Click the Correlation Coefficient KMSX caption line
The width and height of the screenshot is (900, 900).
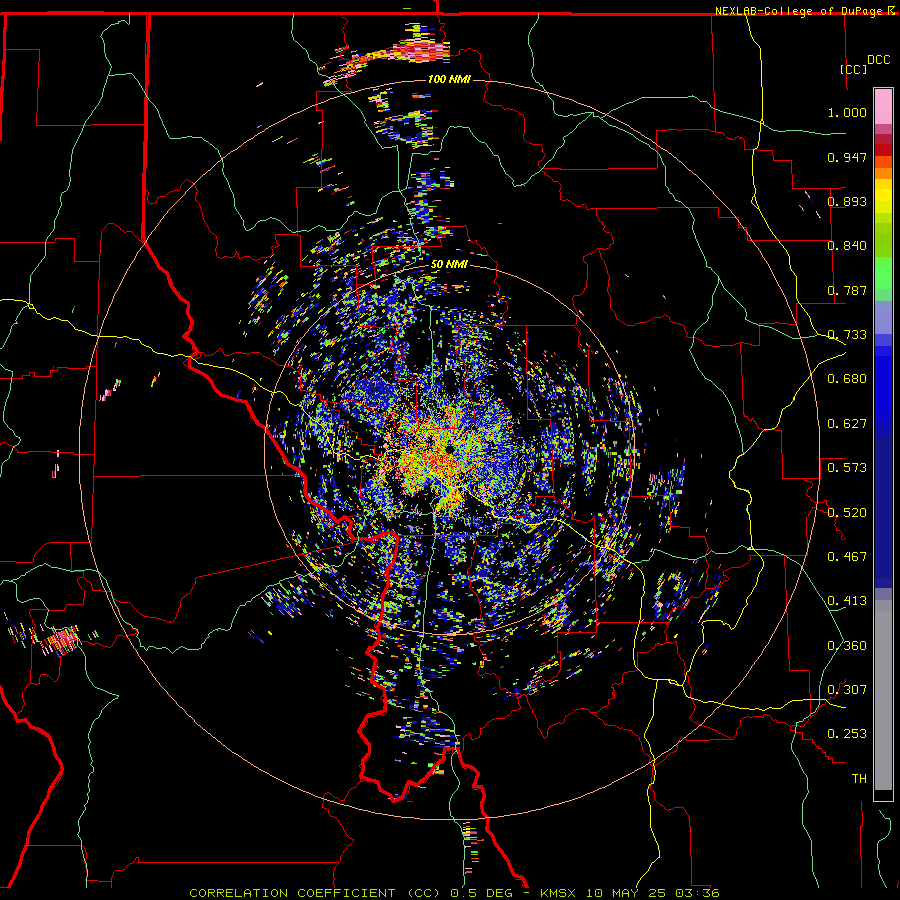pyautogui.click(x=454, y=893)
